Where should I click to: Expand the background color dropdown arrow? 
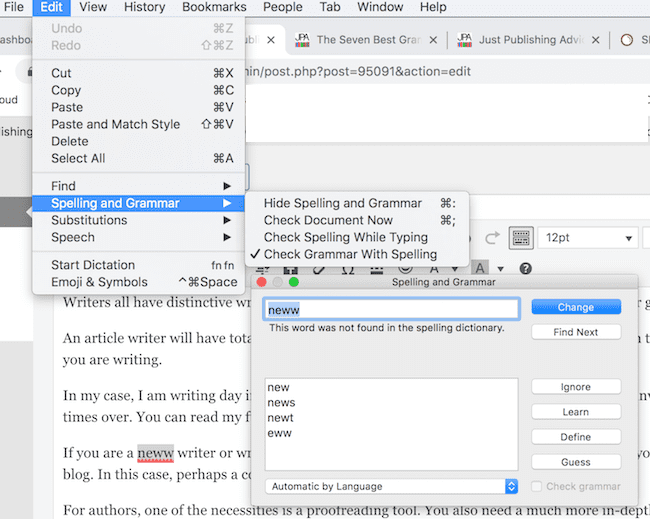tap(500, 269)
